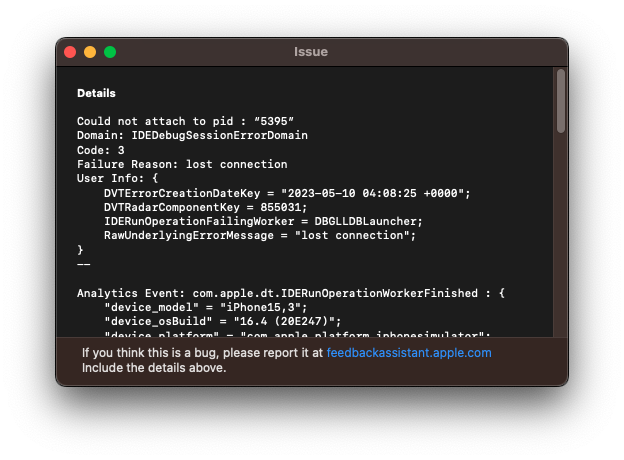Click the DVTErrorCreationDateKey line
The height and width of the screenshot is (460, 624).
coord(286,193)
